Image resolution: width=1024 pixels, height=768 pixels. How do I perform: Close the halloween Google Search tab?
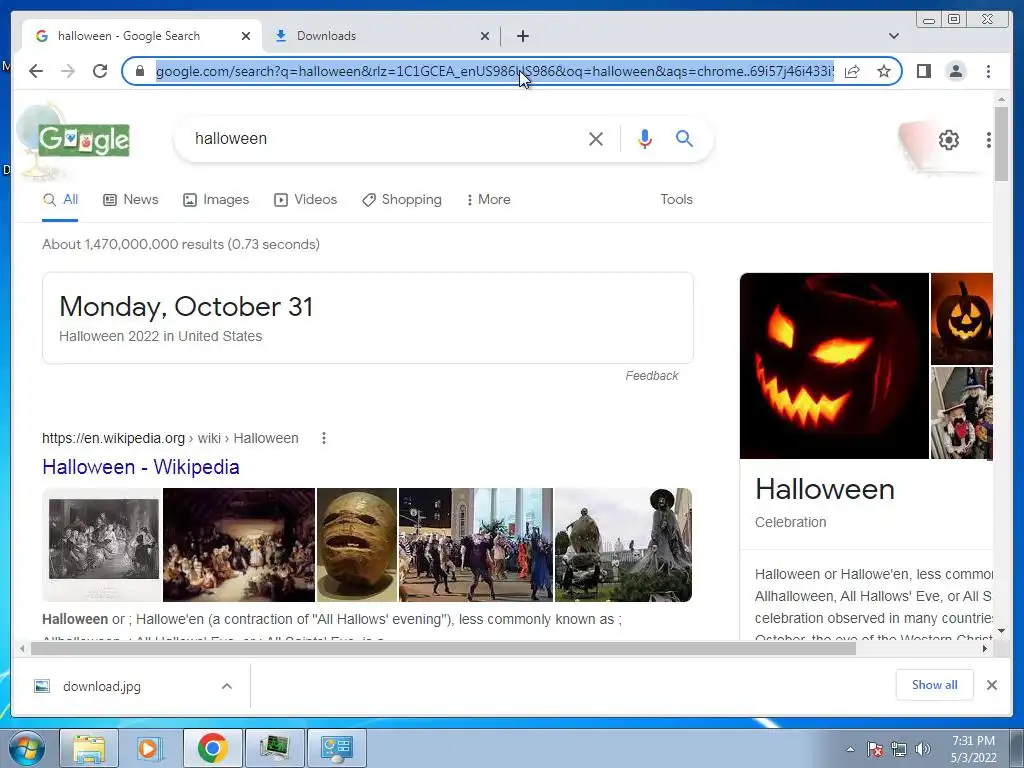pos(246,36)
